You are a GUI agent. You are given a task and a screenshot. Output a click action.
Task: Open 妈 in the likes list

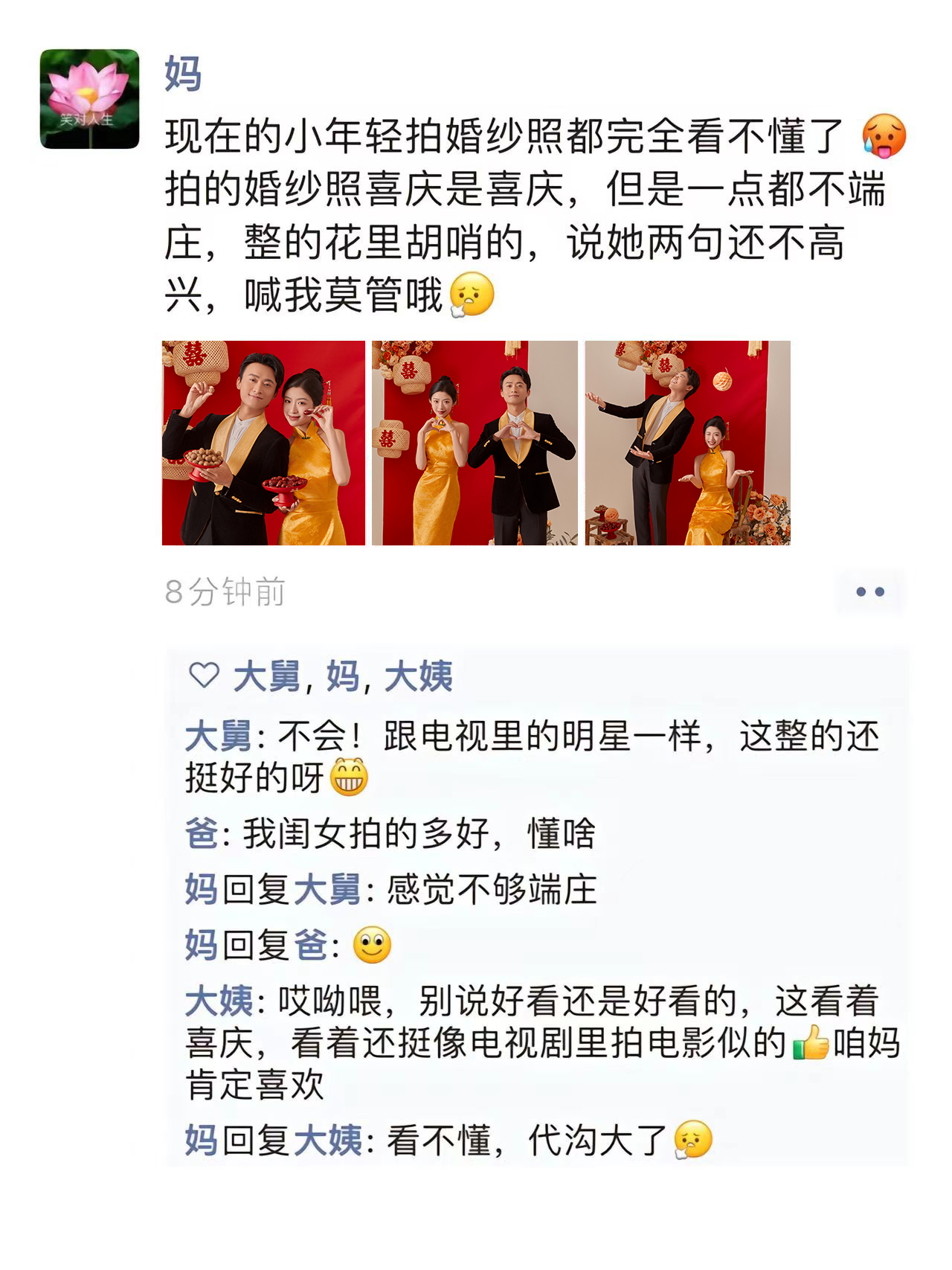(343, 676)
